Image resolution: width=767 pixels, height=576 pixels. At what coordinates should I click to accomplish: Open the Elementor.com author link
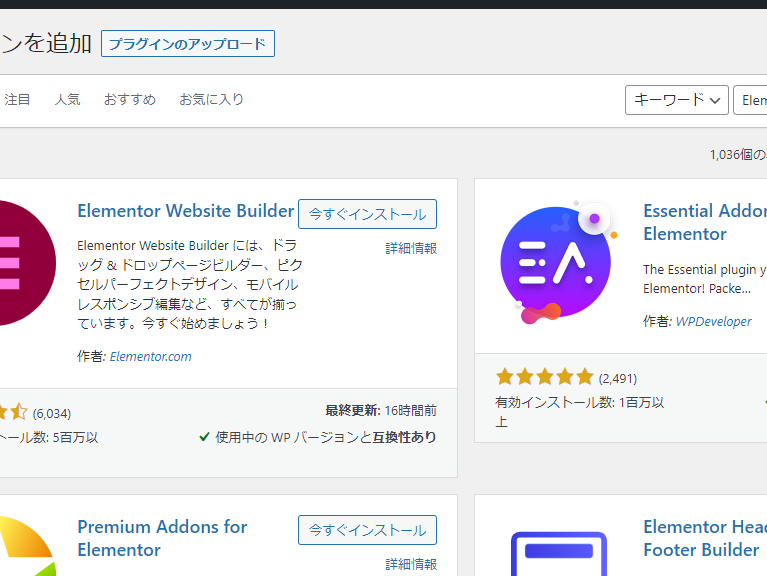click(x=151, y=356)
